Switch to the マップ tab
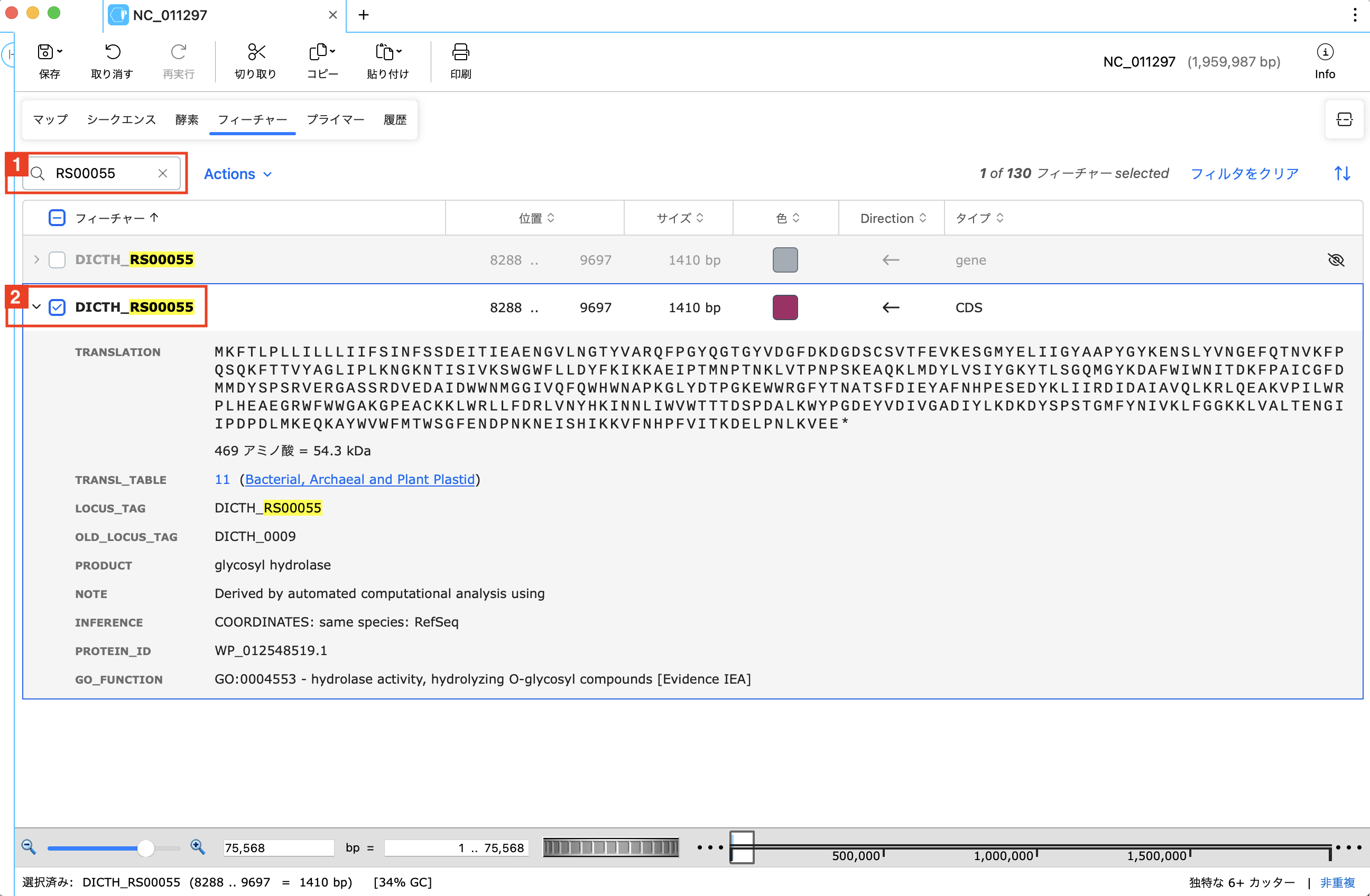 coord(50,120)
